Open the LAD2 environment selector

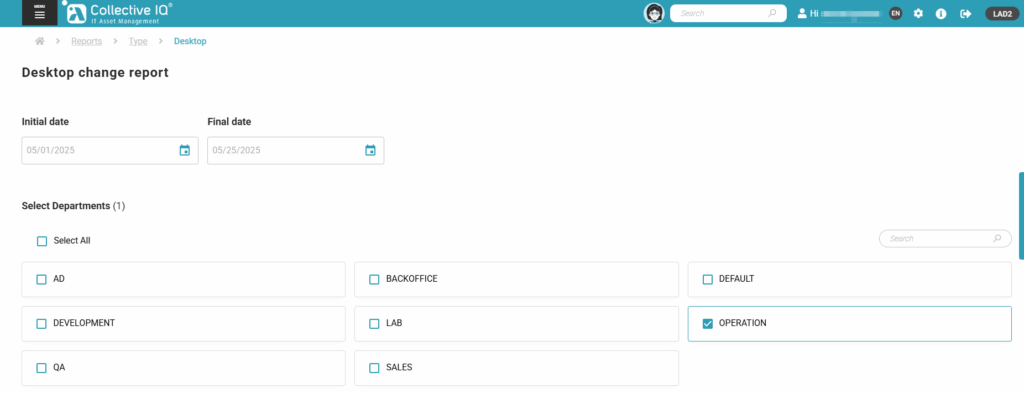coord(1002,14)
